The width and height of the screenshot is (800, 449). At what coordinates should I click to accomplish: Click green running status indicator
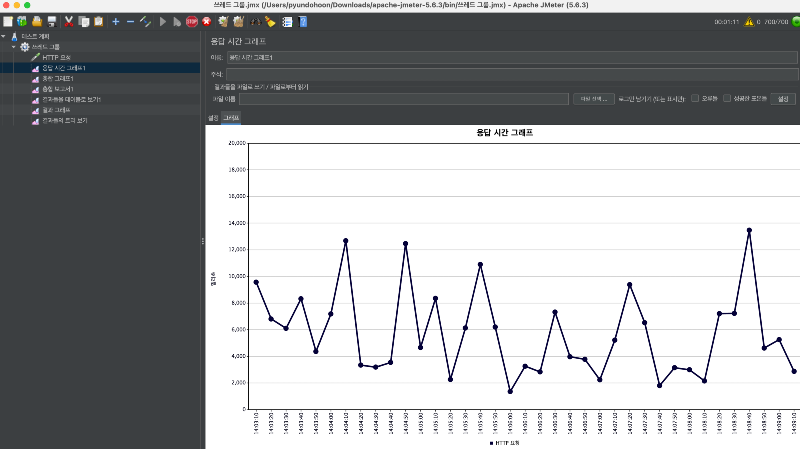(796, 21)
